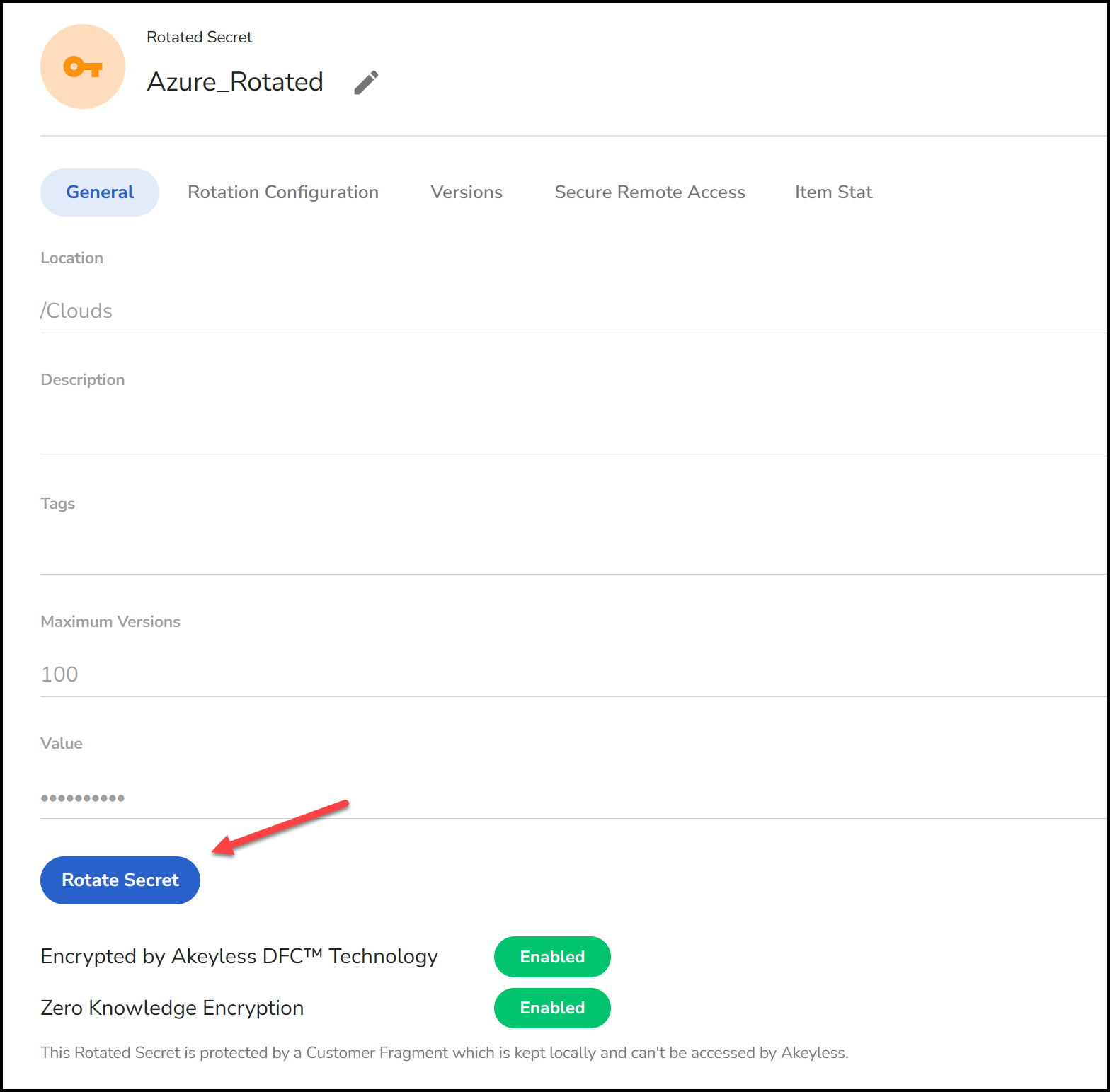This screenshot has width=1110, height=1092.
Task: Click the 'Rotated Secret' type label
Action: (199, 37)
